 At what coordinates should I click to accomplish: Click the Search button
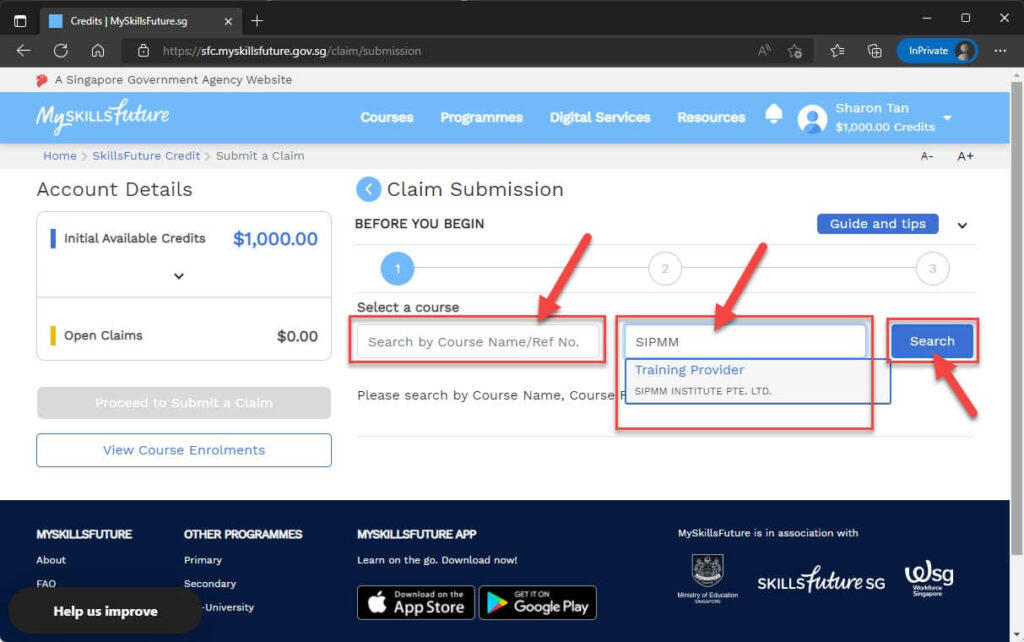(932, 340)
